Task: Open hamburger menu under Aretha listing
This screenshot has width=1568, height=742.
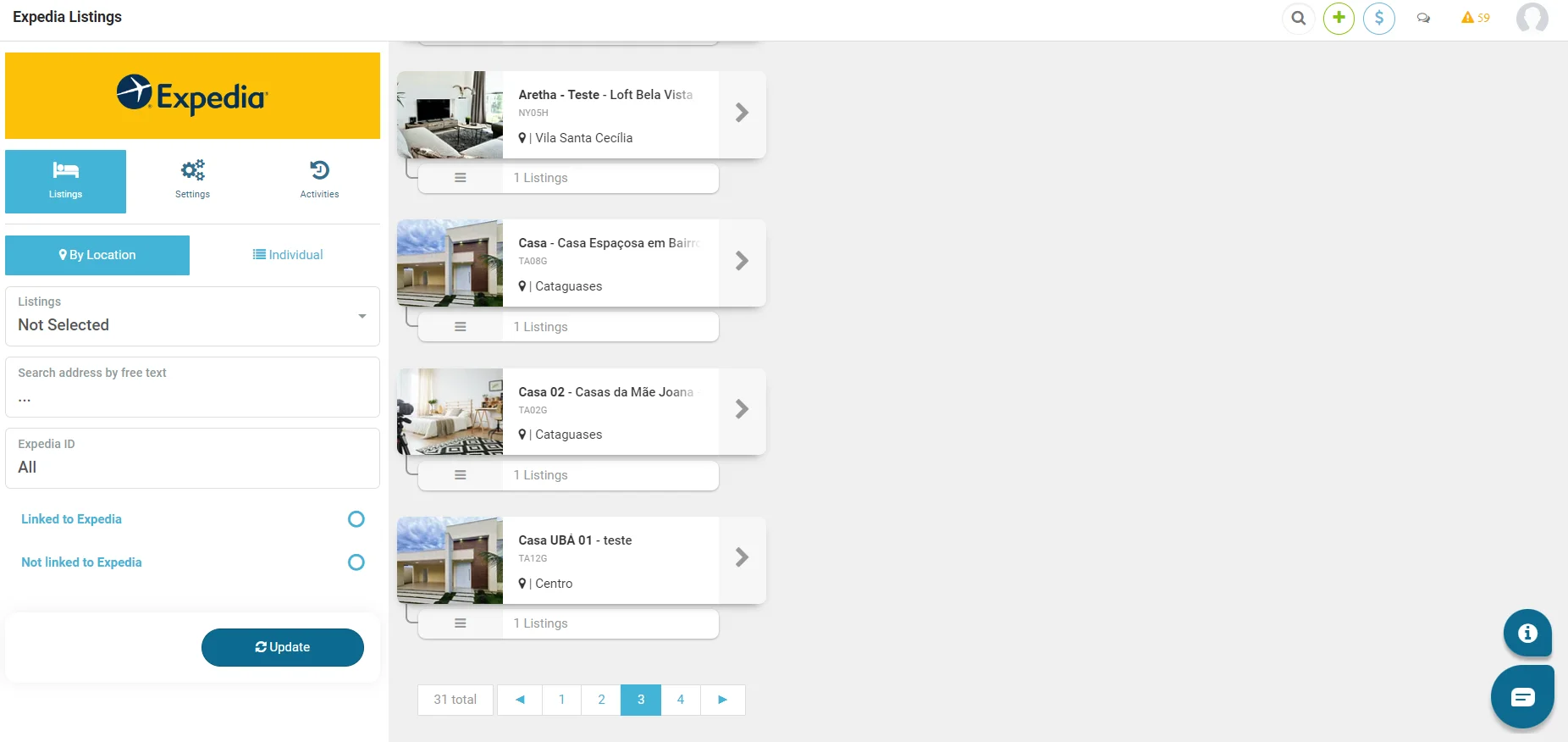Action: pyautogui.click(x=461, y=178)
